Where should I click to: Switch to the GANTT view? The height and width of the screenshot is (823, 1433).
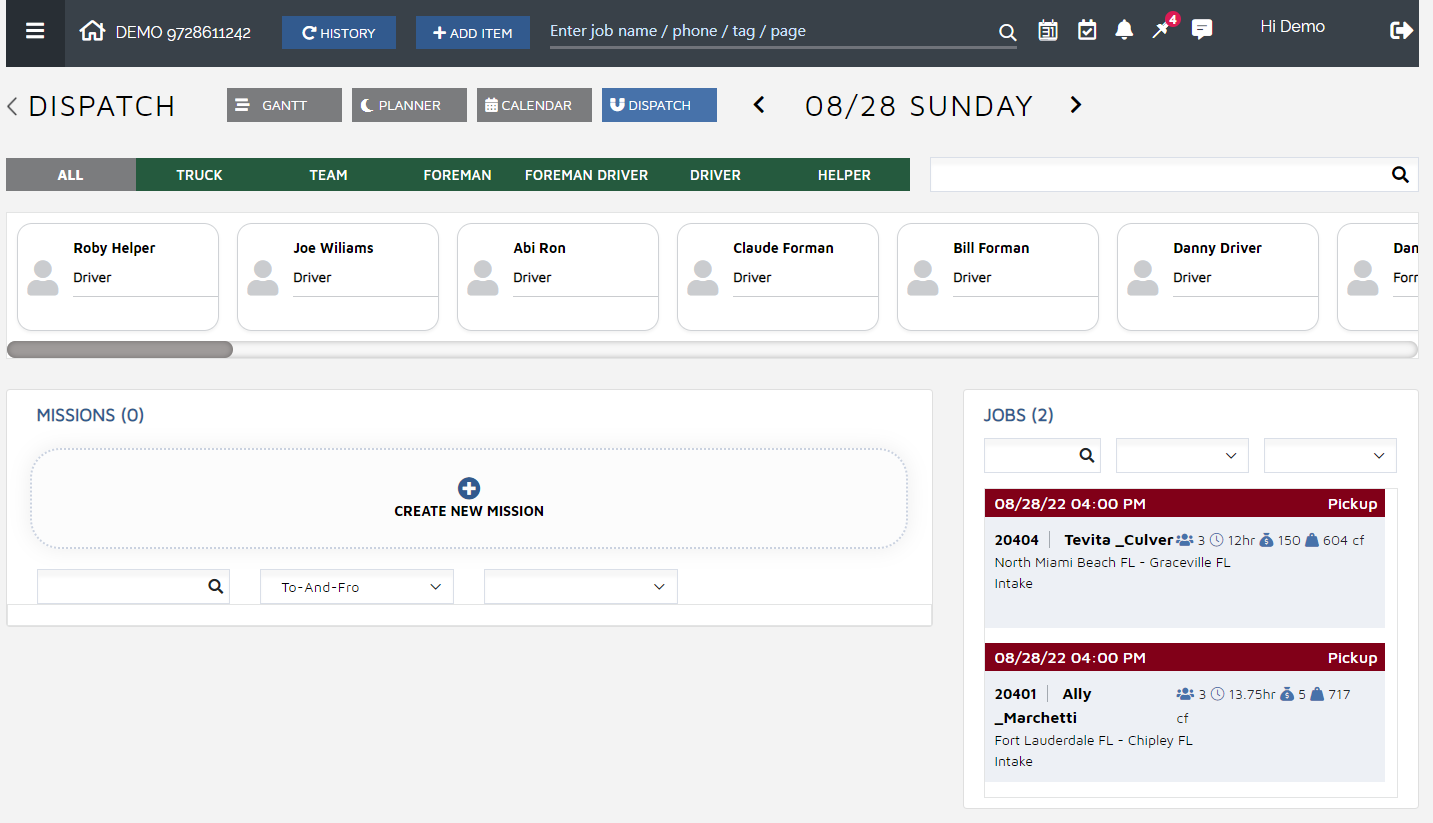(x=284, y=105)
